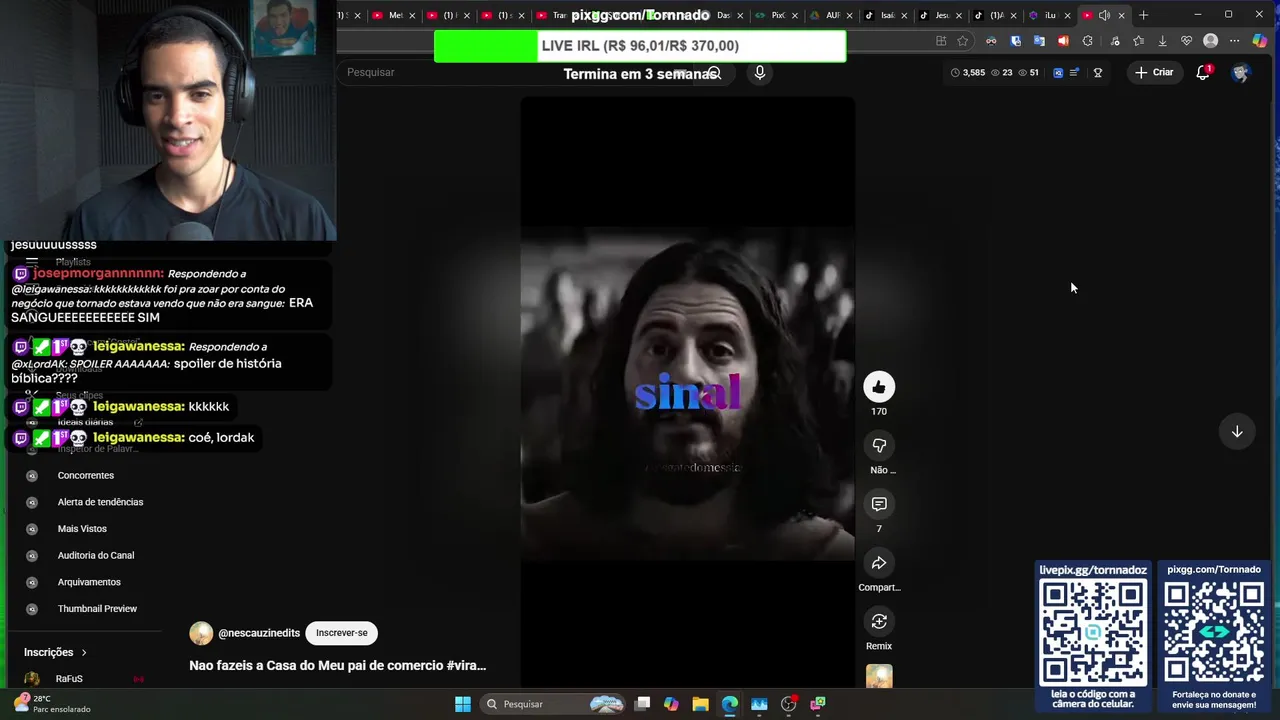Open browser downloads icon
The image size is (1280, 720).
(x=1162, y=41)
